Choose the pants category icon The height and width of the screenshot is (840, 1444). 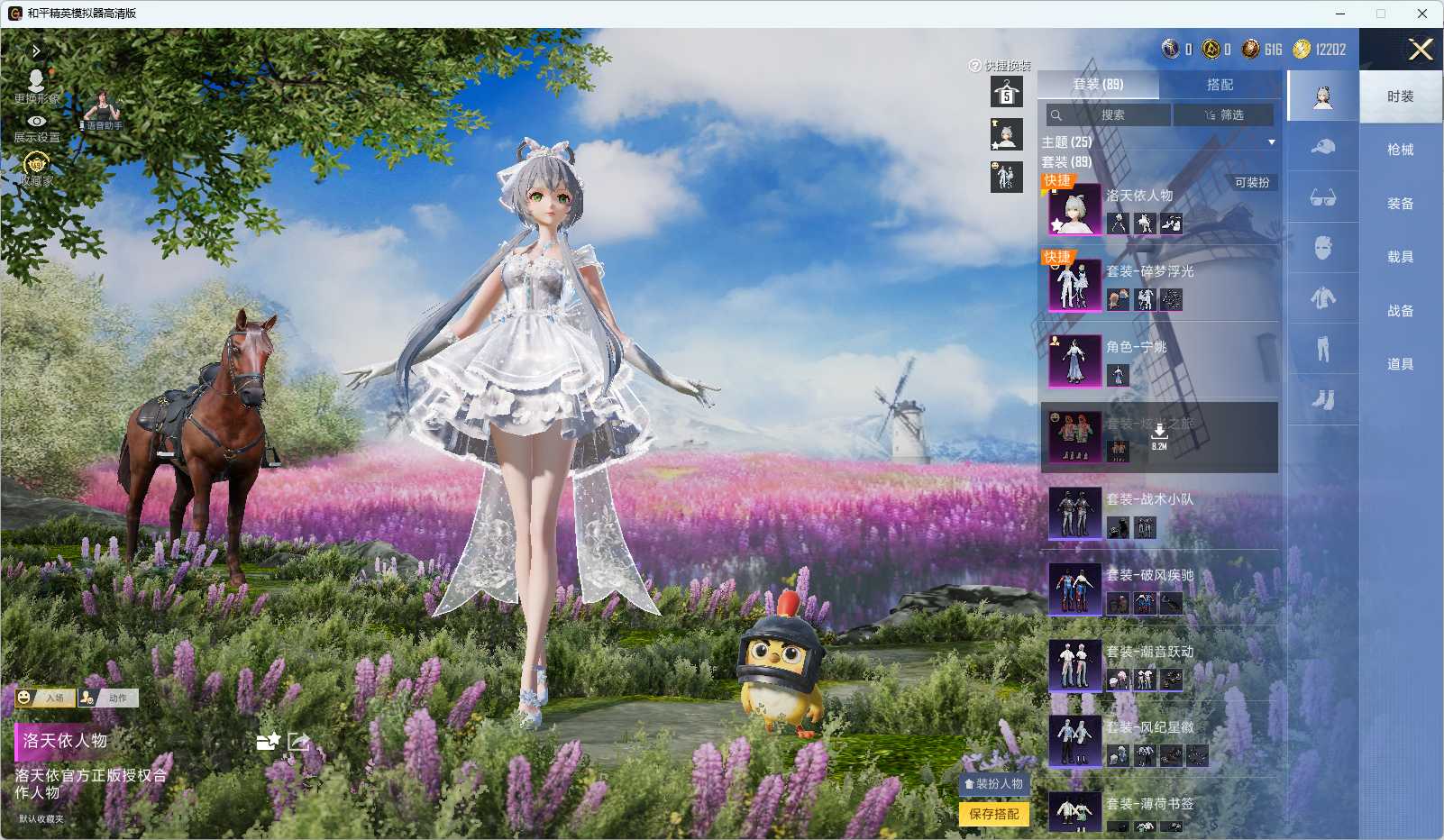[x=1322, y=349]
